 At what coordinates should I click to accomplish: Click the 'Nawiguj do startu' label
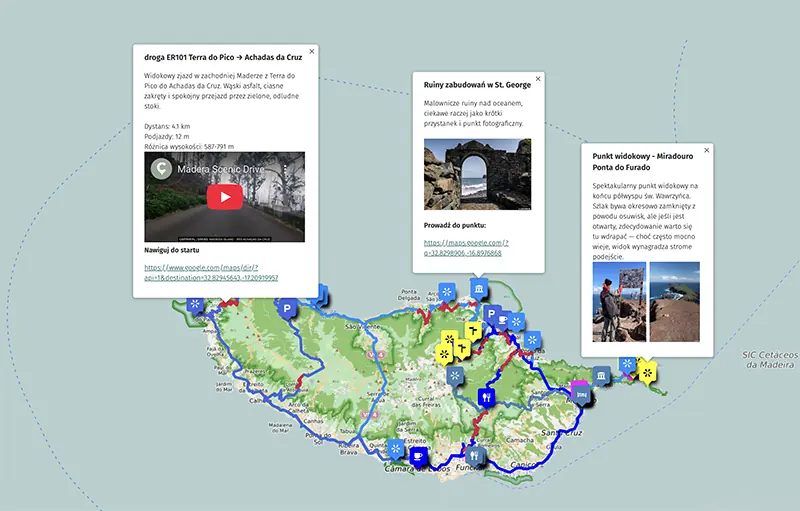[x=172, y=250]
